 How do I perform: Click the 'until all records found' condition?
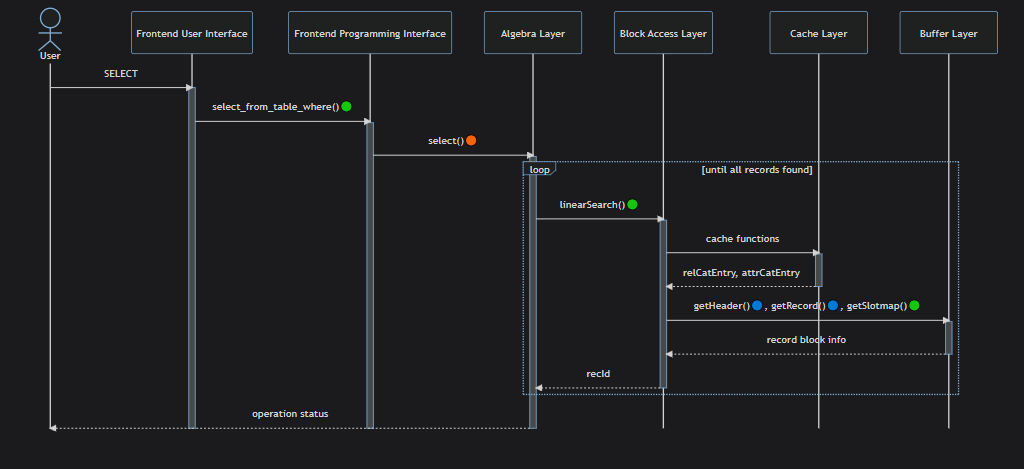pos(757,170)
